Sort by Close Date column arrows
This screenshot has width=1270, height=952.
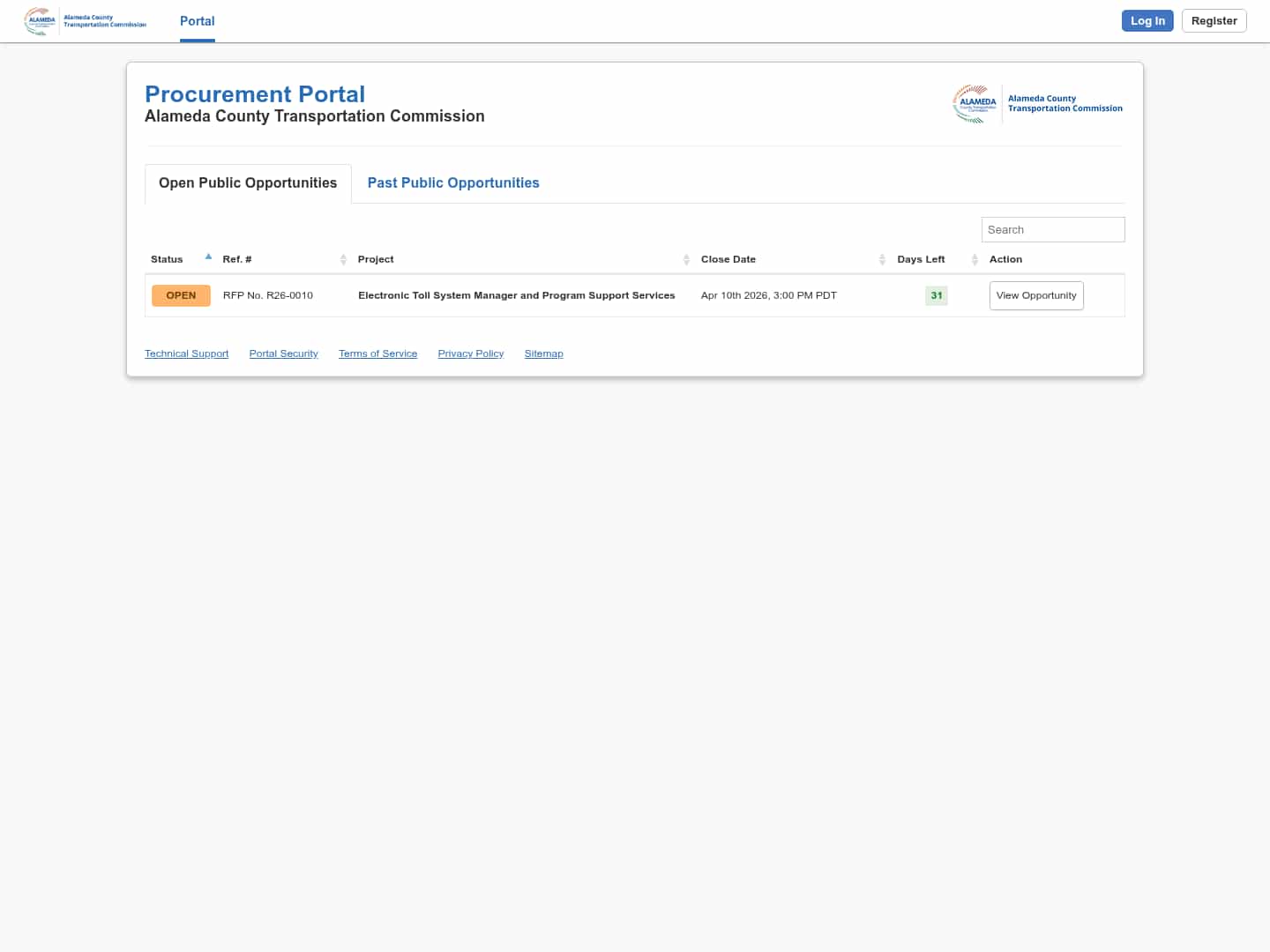coord(882,259)
